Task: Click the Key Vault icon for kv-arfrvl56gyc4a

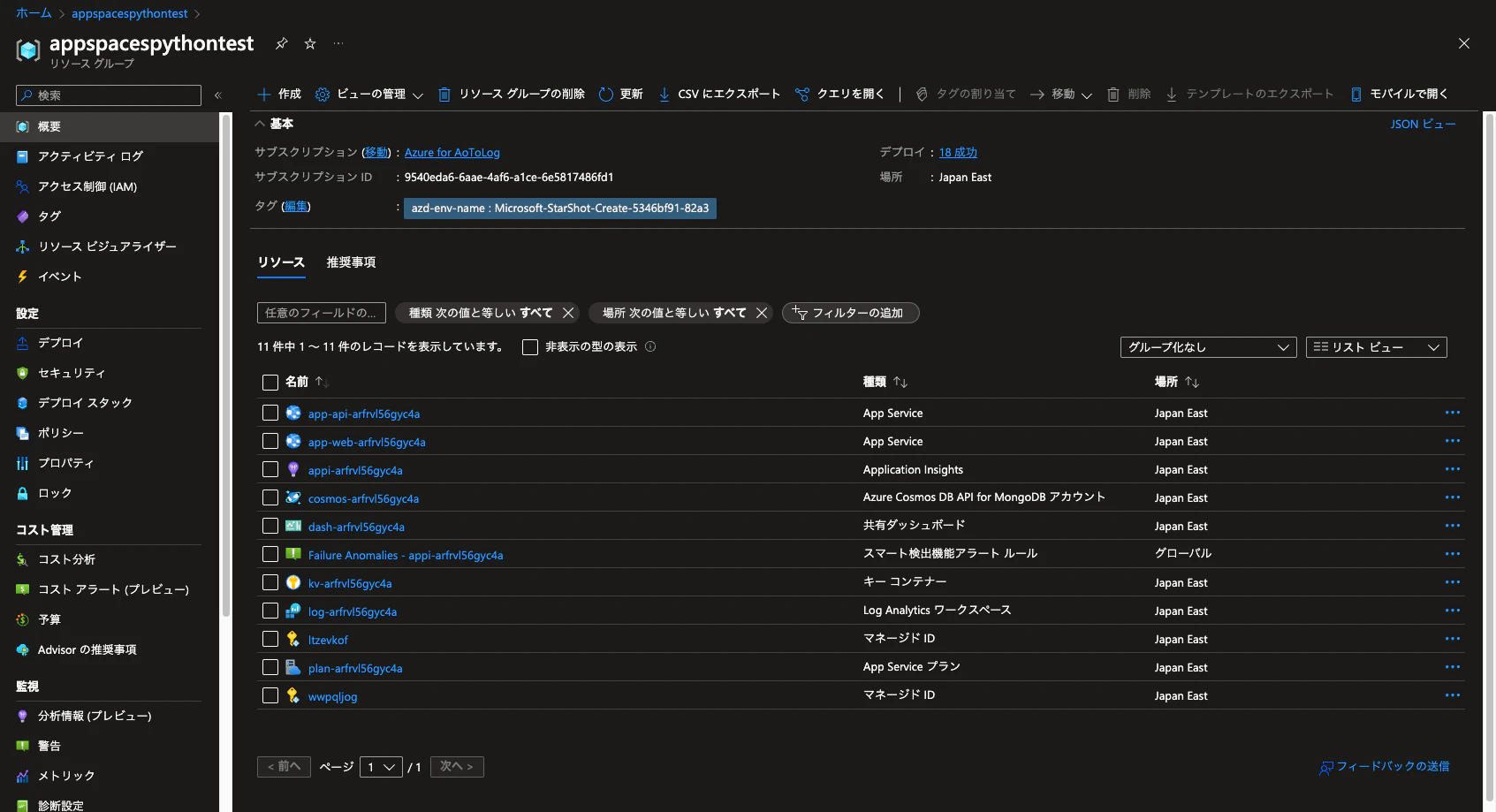Action: tap(293, 582)
